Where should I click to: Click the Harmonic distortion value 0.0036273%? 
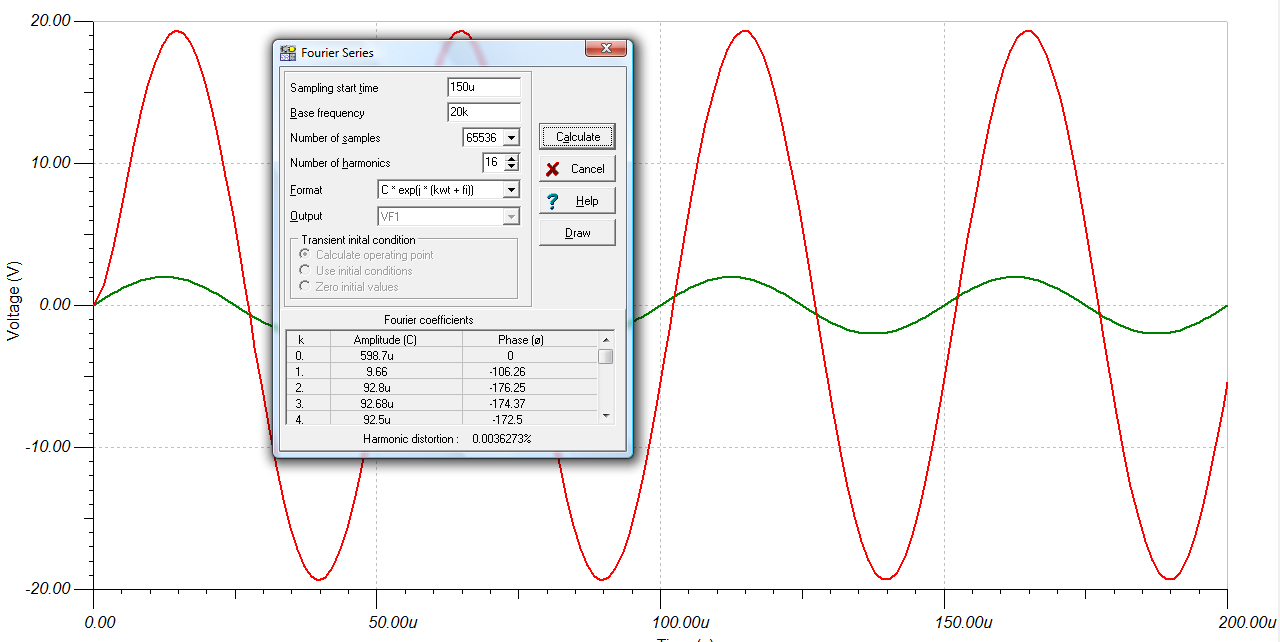pos(501,439)
